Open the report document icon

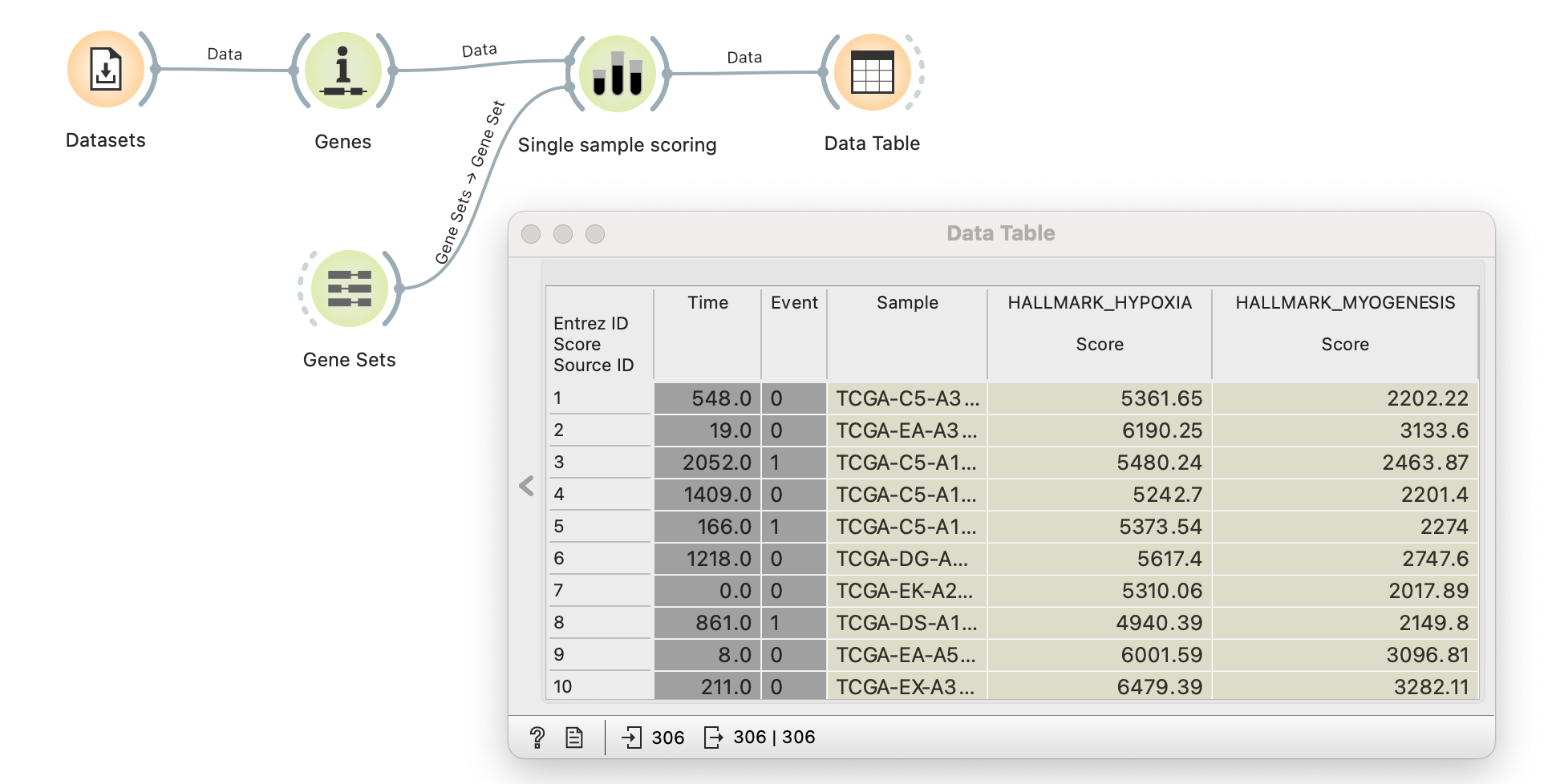574,738
